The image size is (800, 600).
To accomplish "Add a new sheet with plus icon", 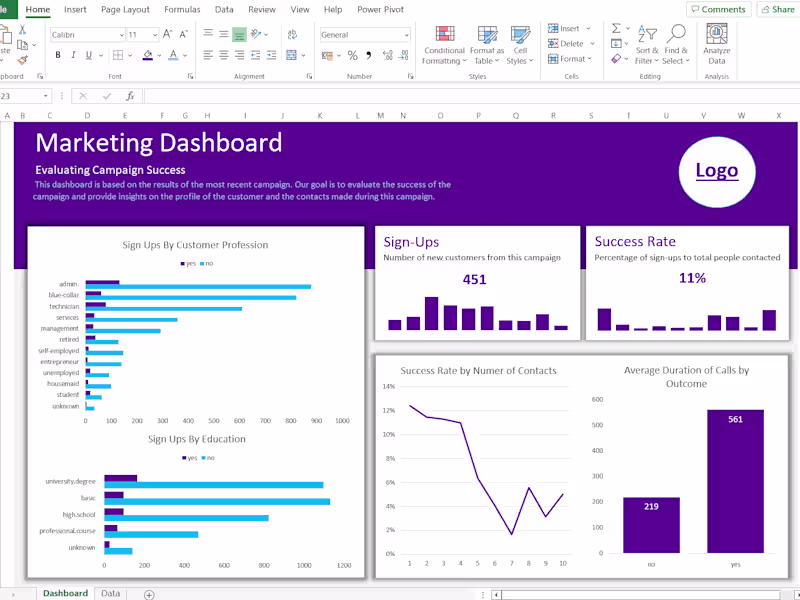I will point(149,594).
